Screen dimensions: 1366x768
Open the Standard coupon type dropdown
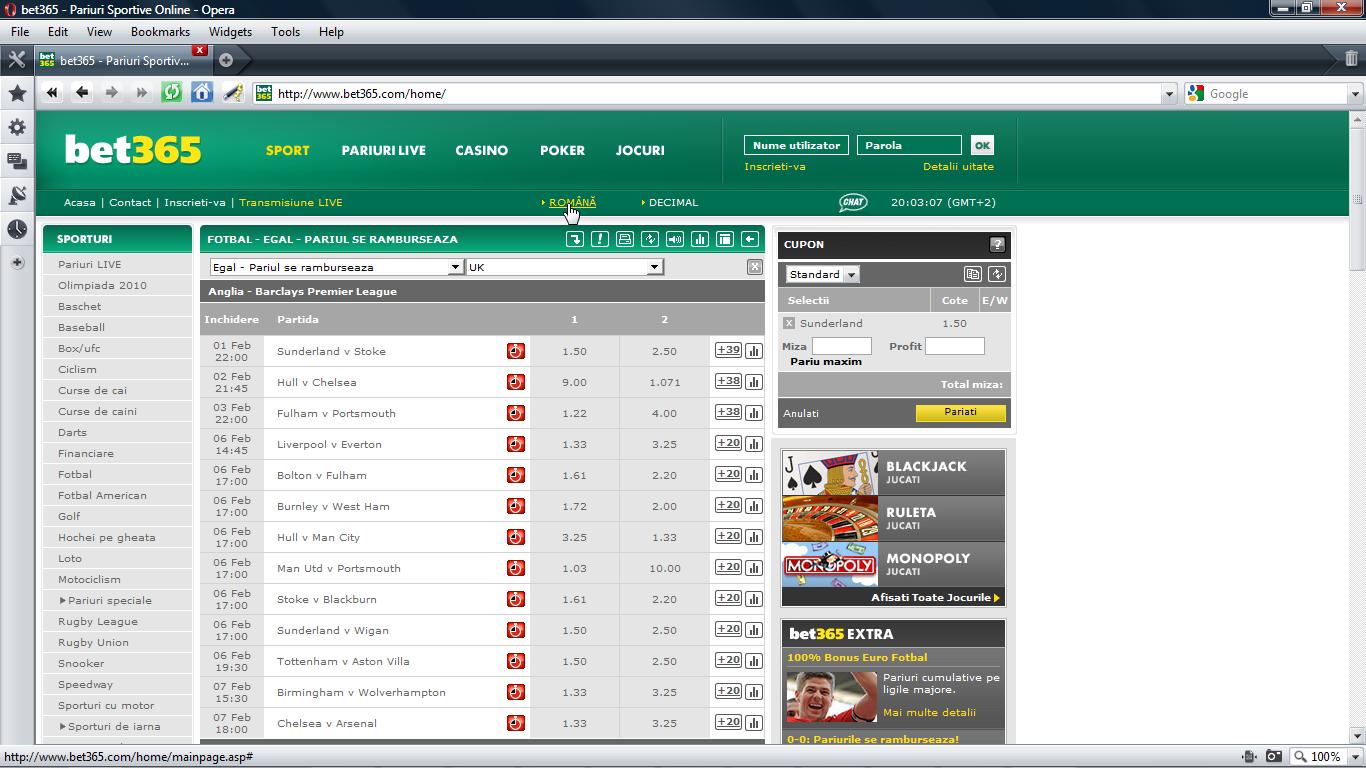click(822, 274)
